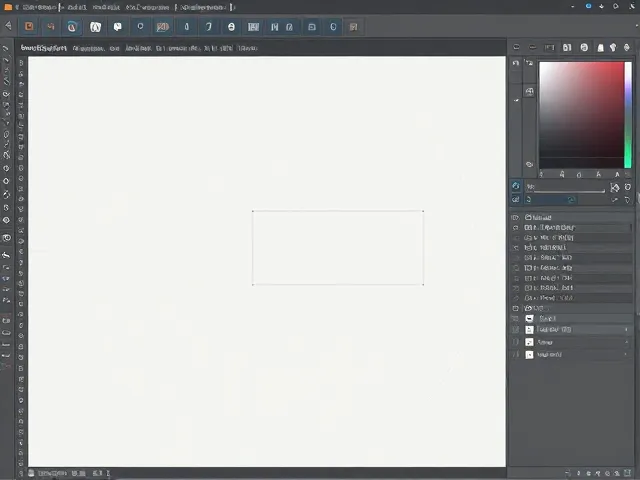The width and height of the screenshot is (640, 480).
Task: Click the download arrow icon in the title bar
Action: [x=601, y=6]
